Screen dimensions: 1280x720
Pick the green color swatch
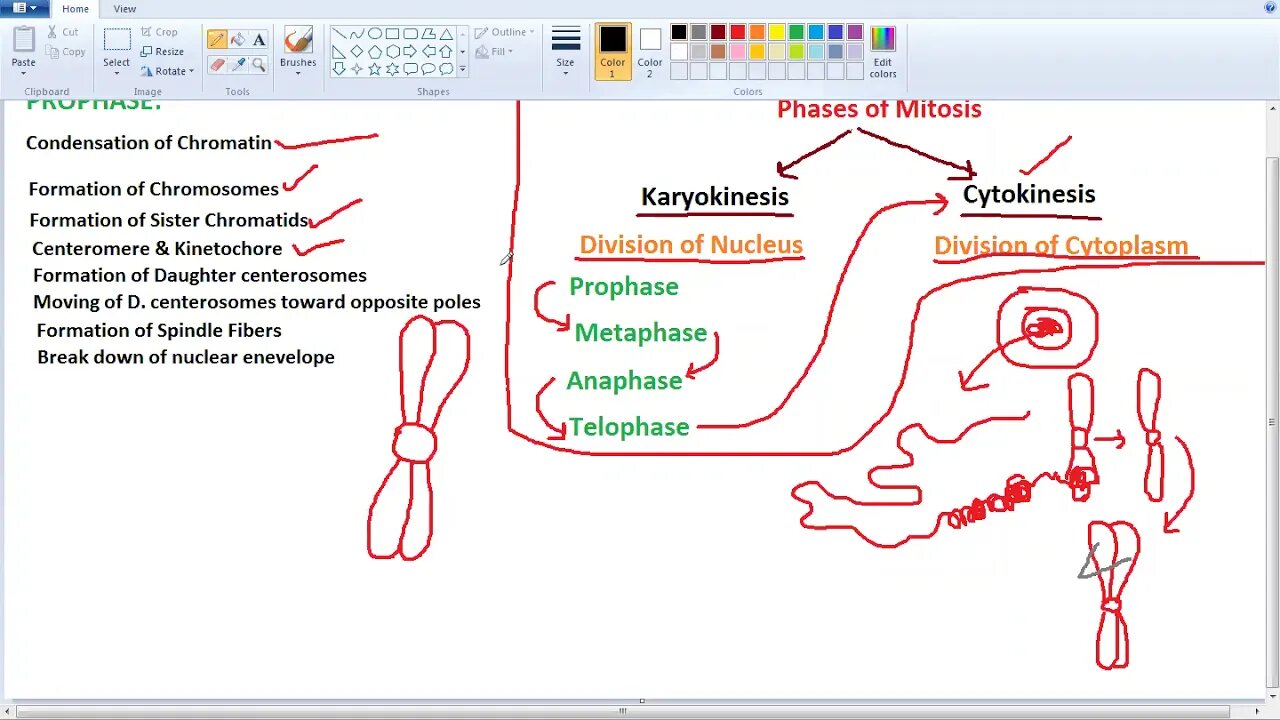pos(796,32)
